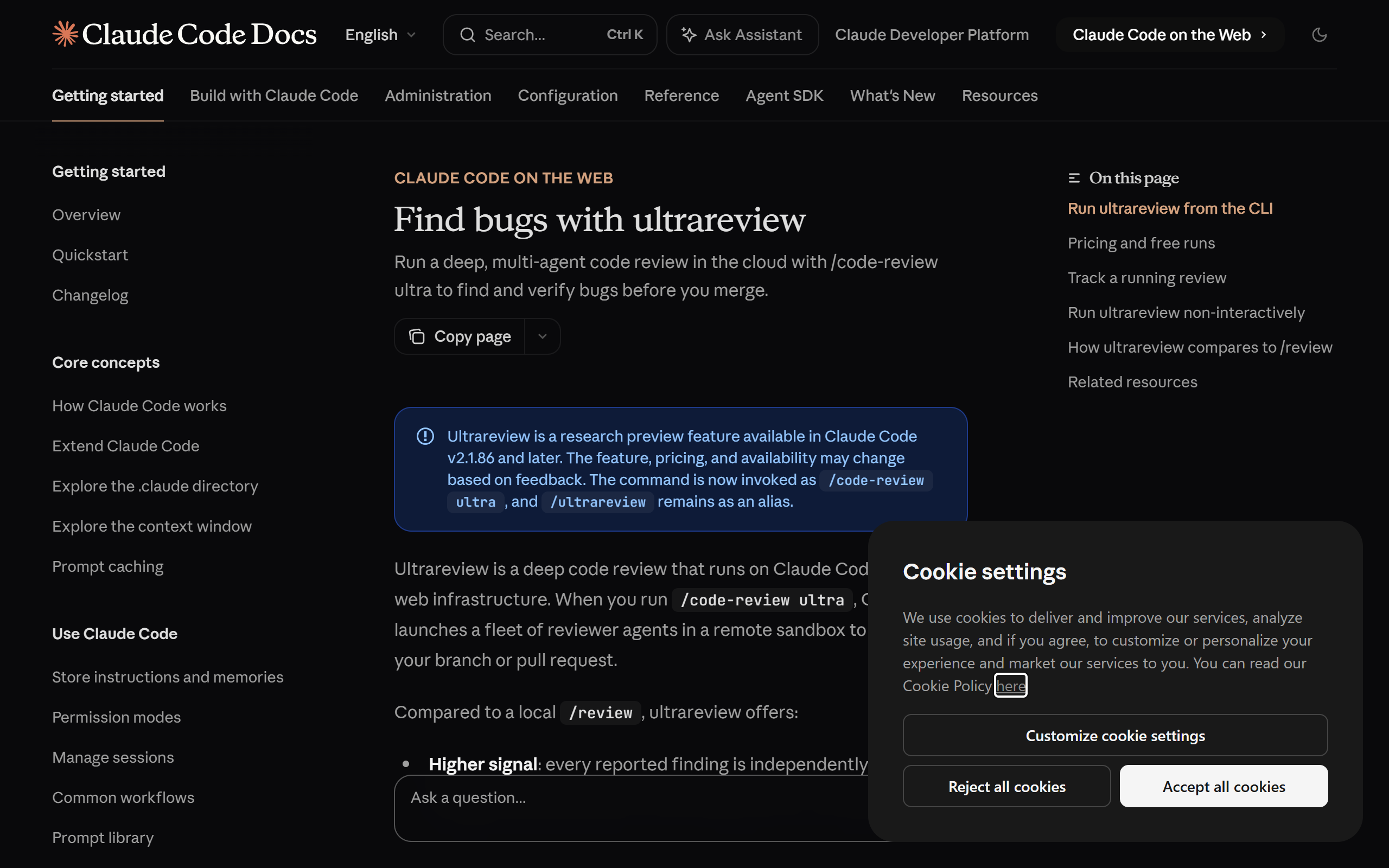Image resolution: width=1389 pixels, height=868 pixels.
Task: Open Extend Claude Code page
Action: point(126,446)
